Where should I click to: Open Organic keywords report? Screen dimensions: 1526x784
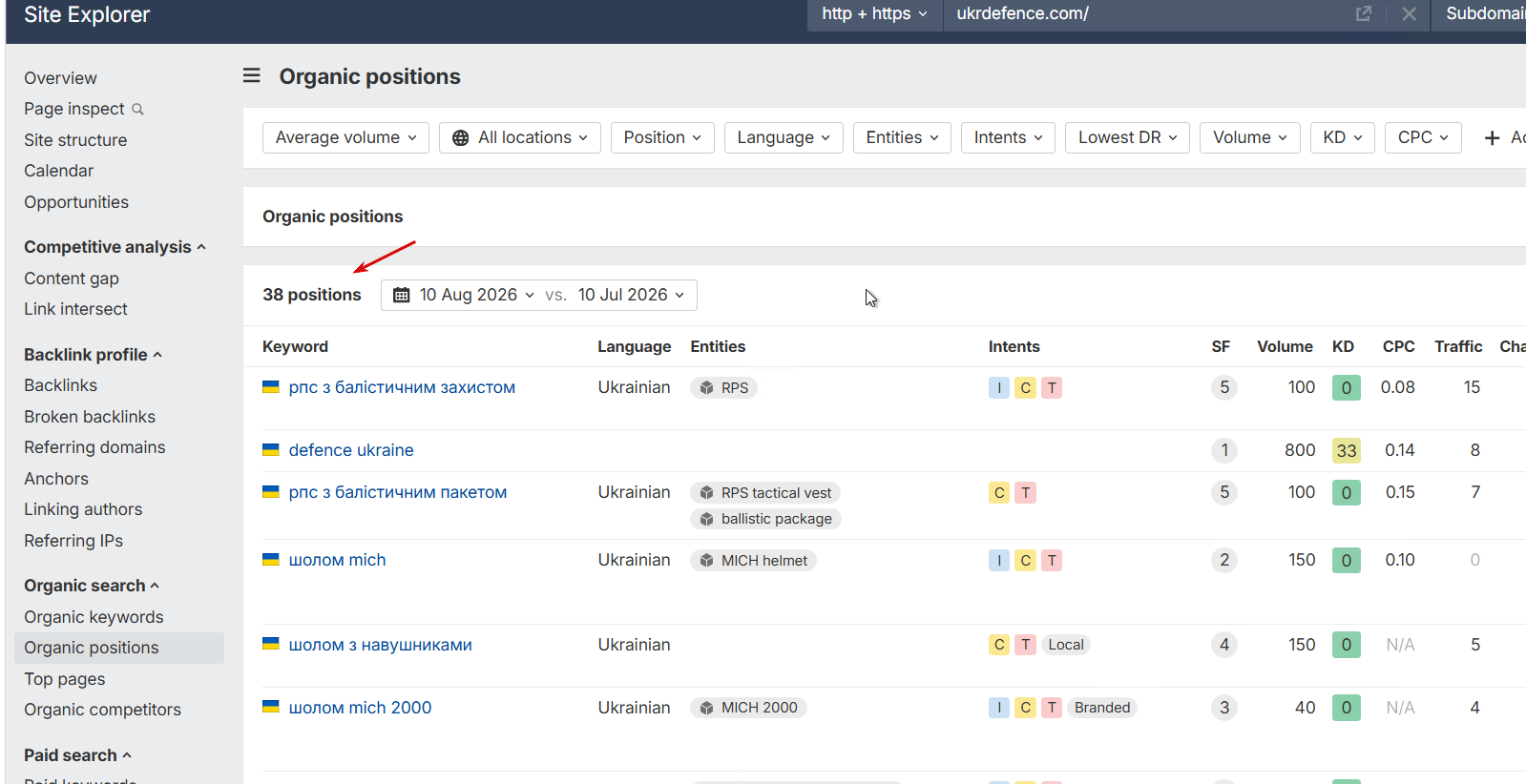(x=94, y=617)
